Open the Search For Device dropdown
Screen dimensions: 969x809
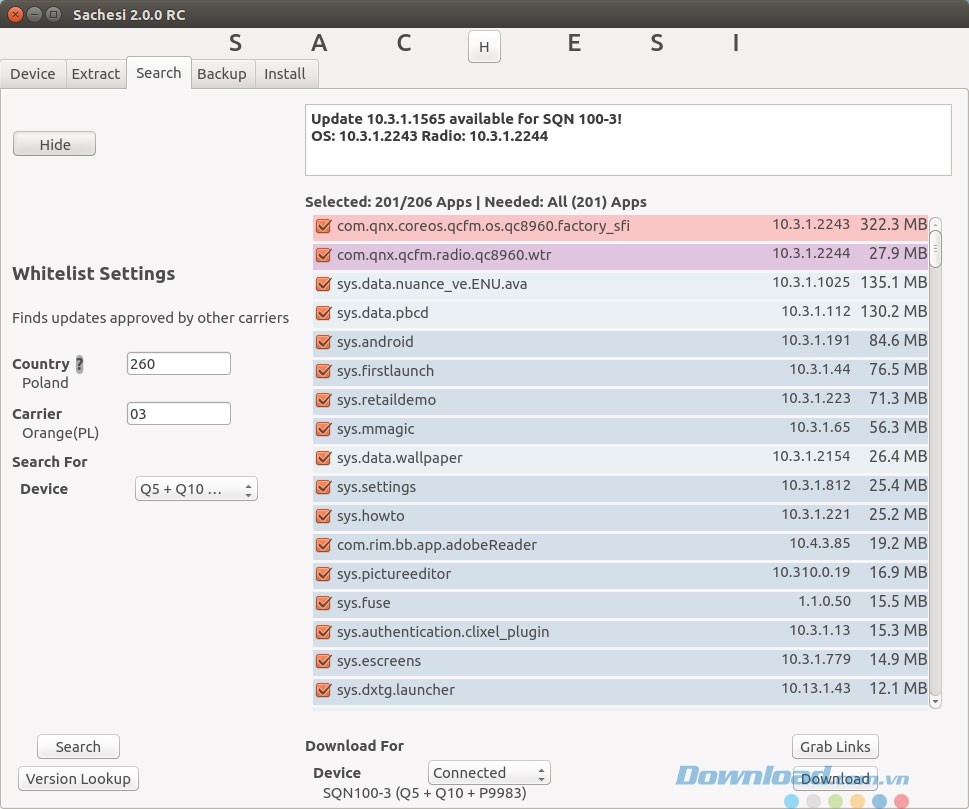pos(196,489)
